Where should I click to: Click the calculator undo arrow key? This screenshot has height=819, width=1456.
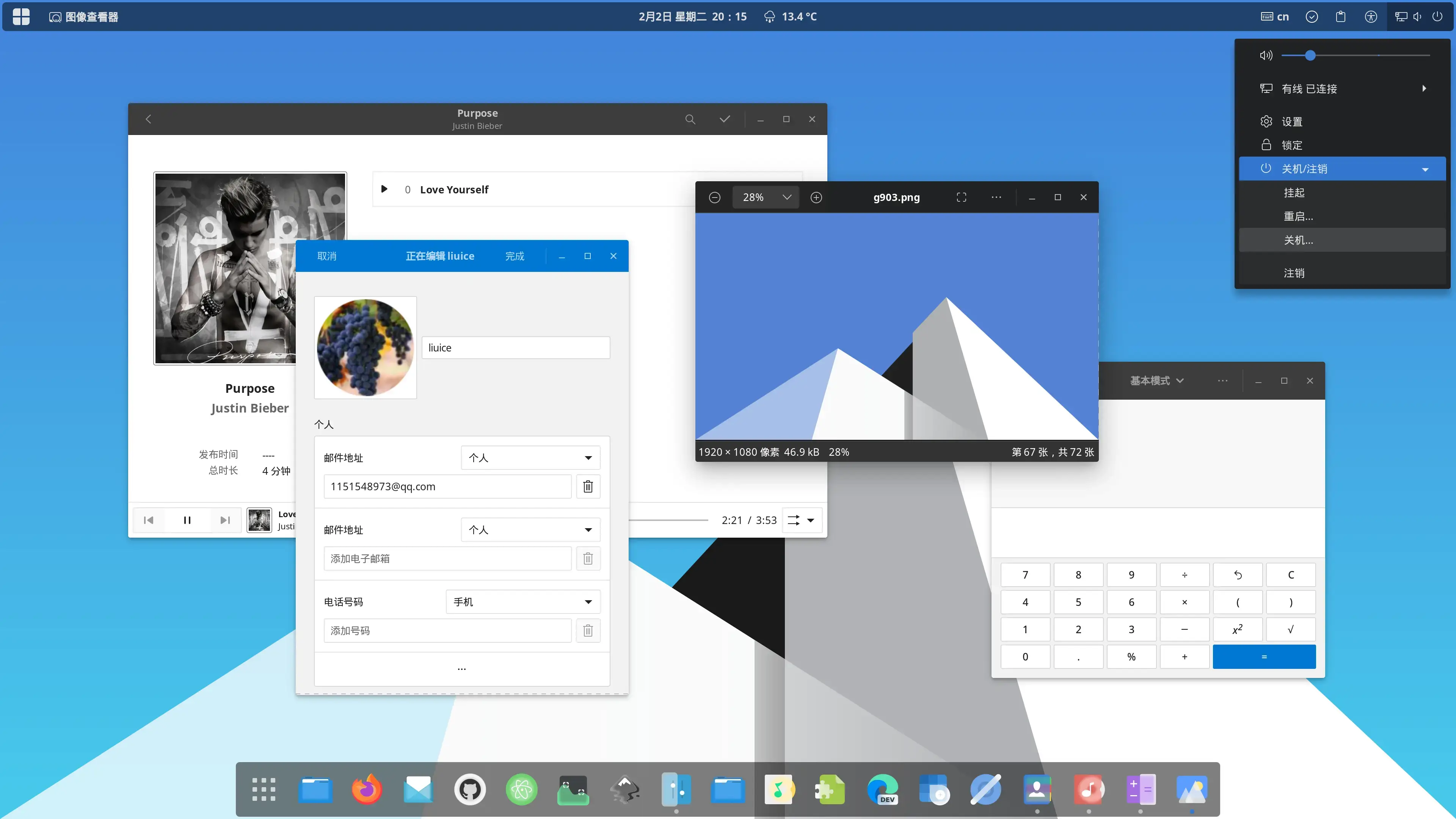1238,575
